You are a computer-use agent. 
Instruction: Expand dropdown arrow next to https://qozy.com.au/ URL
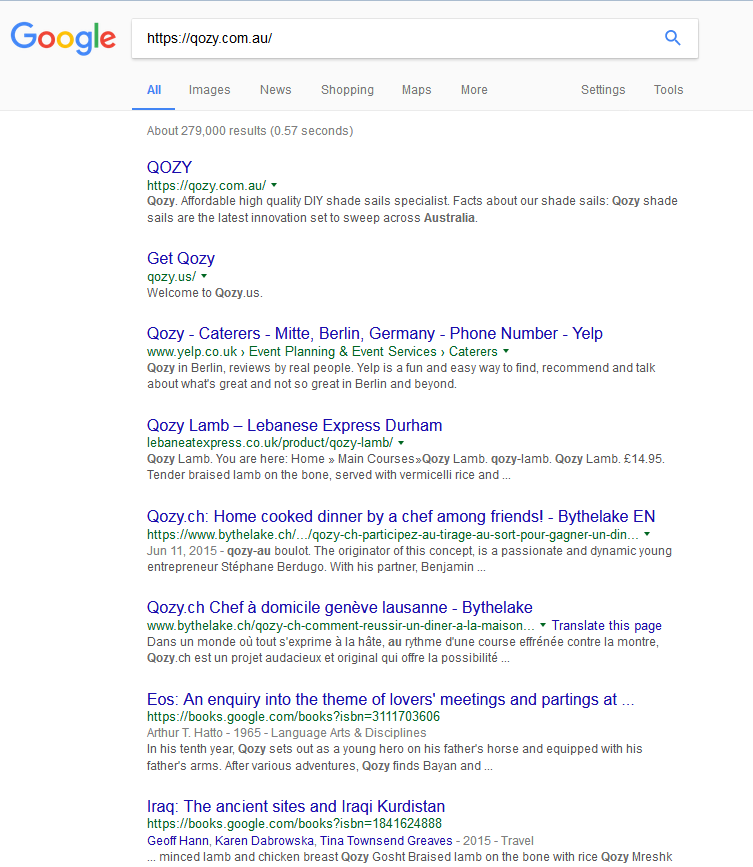tap(274, 185)
